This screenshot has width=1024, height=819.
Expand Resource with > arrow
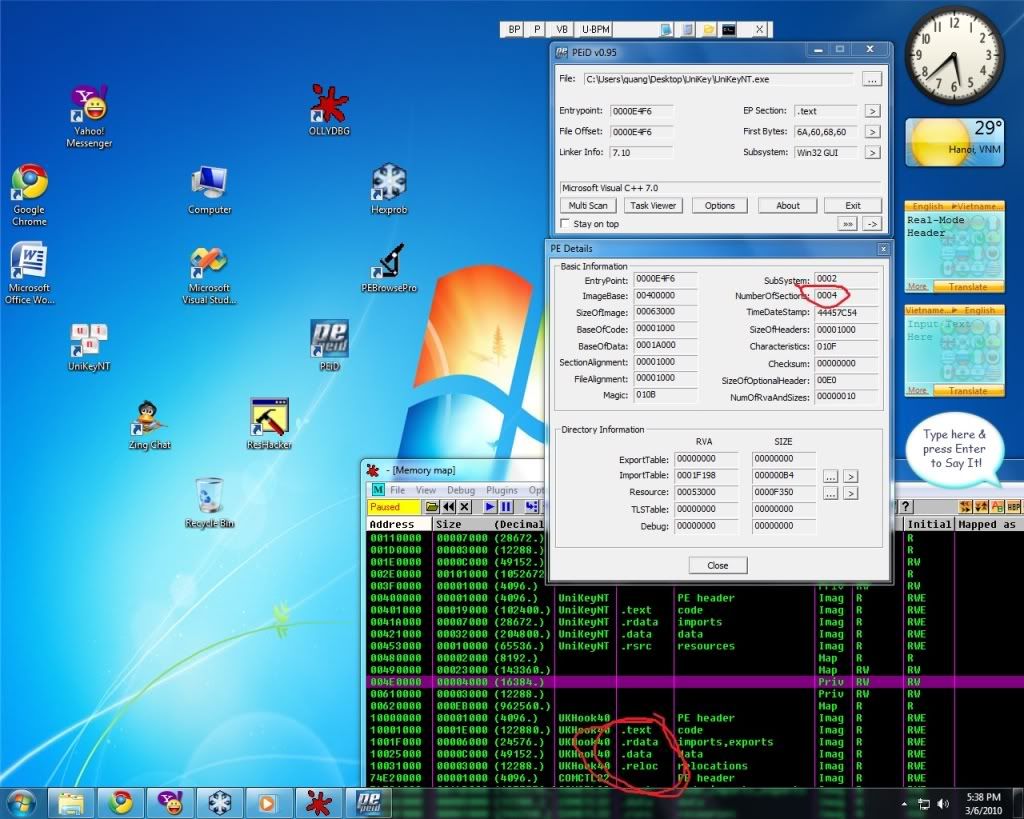click(850, 493)
